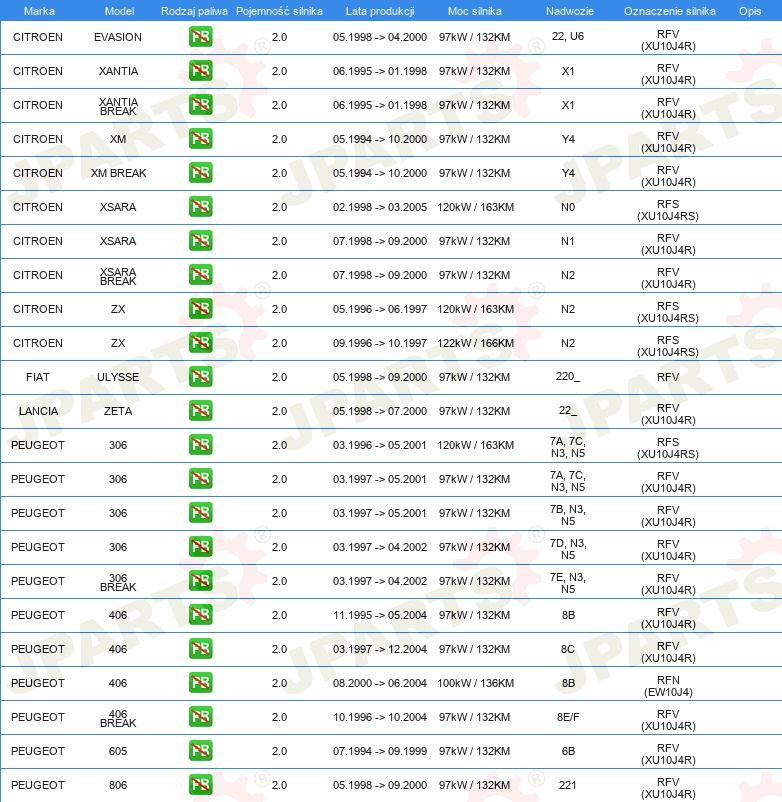Select the body code '22, U6'

(568, 36)
